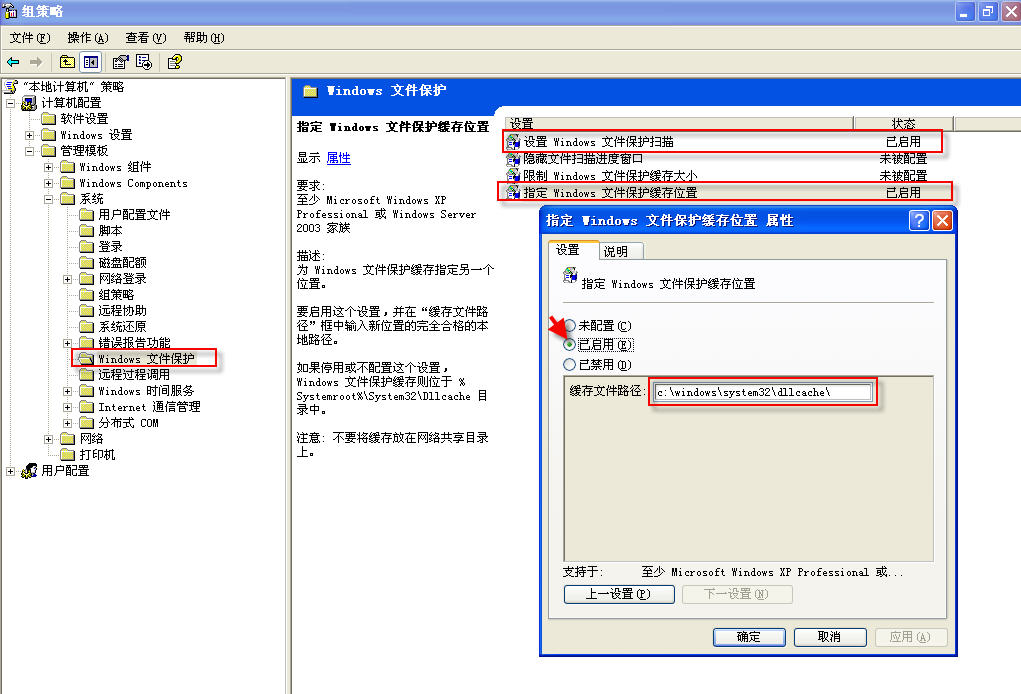Click the 上一设置 button
Image resolution: width=1021 pixels, height=694 pixels.
619,594
